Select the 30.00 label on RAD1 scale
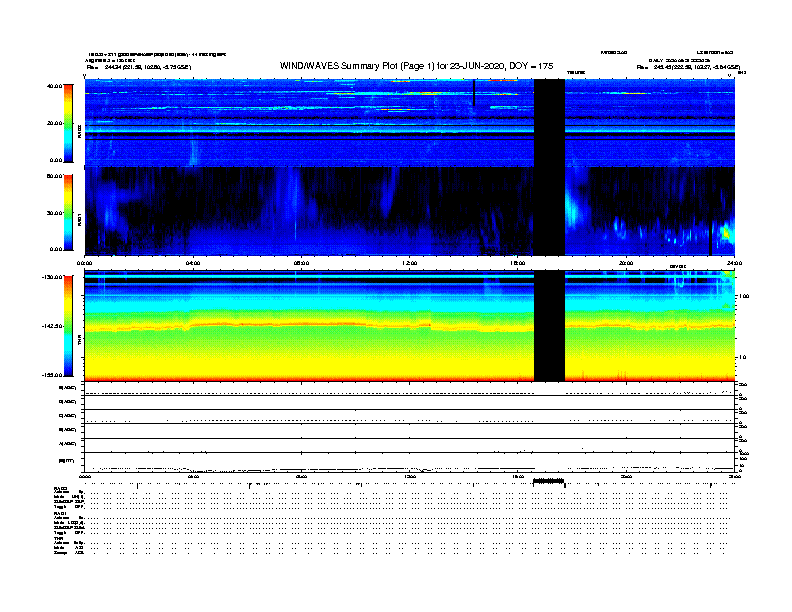This screenshot has width=792, height=612. [x=54, y=213]
